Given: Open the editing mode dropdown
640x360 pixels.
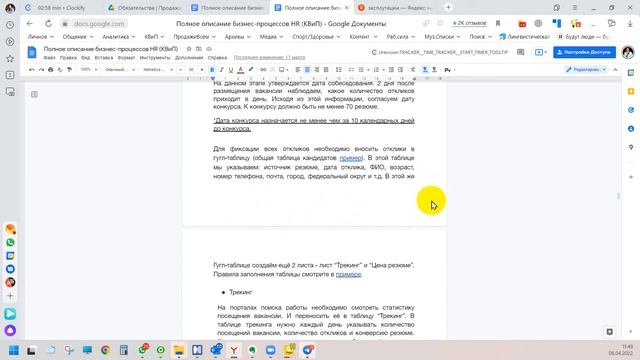Looking at the screenshot, I should point(586,70).
